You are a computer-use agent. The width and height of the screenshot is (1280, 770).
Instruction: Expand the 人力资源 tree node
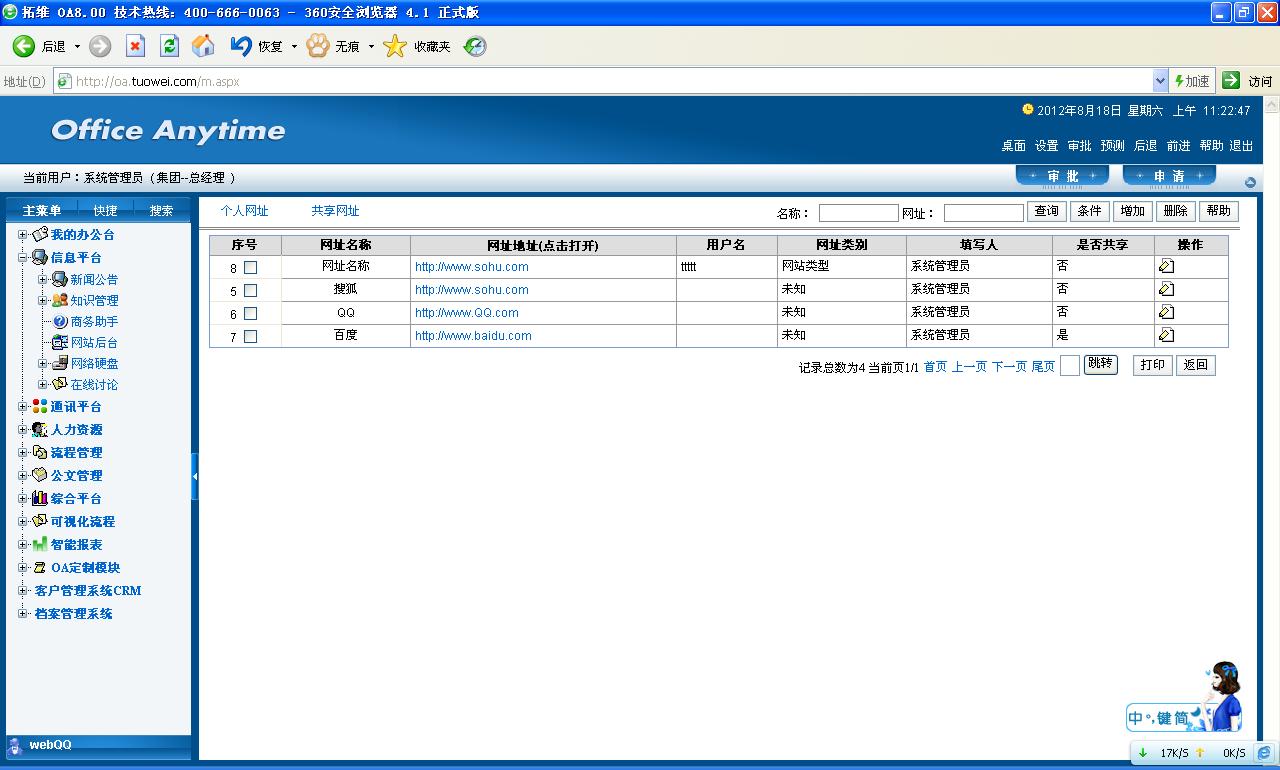tap(23, 430)
